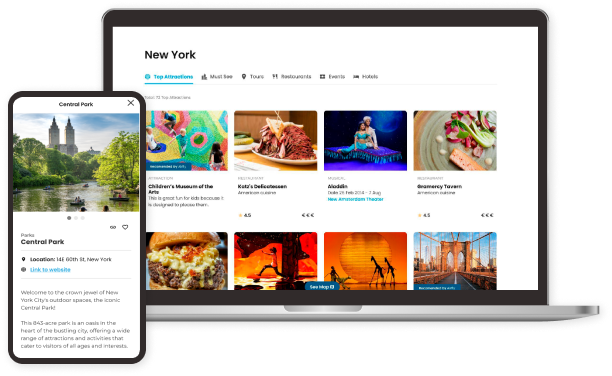Image resolution: width=612 pixels, height=376 pixels.
Task: Click 'Katz's Delicatessen' title
Action: (262, 187)
